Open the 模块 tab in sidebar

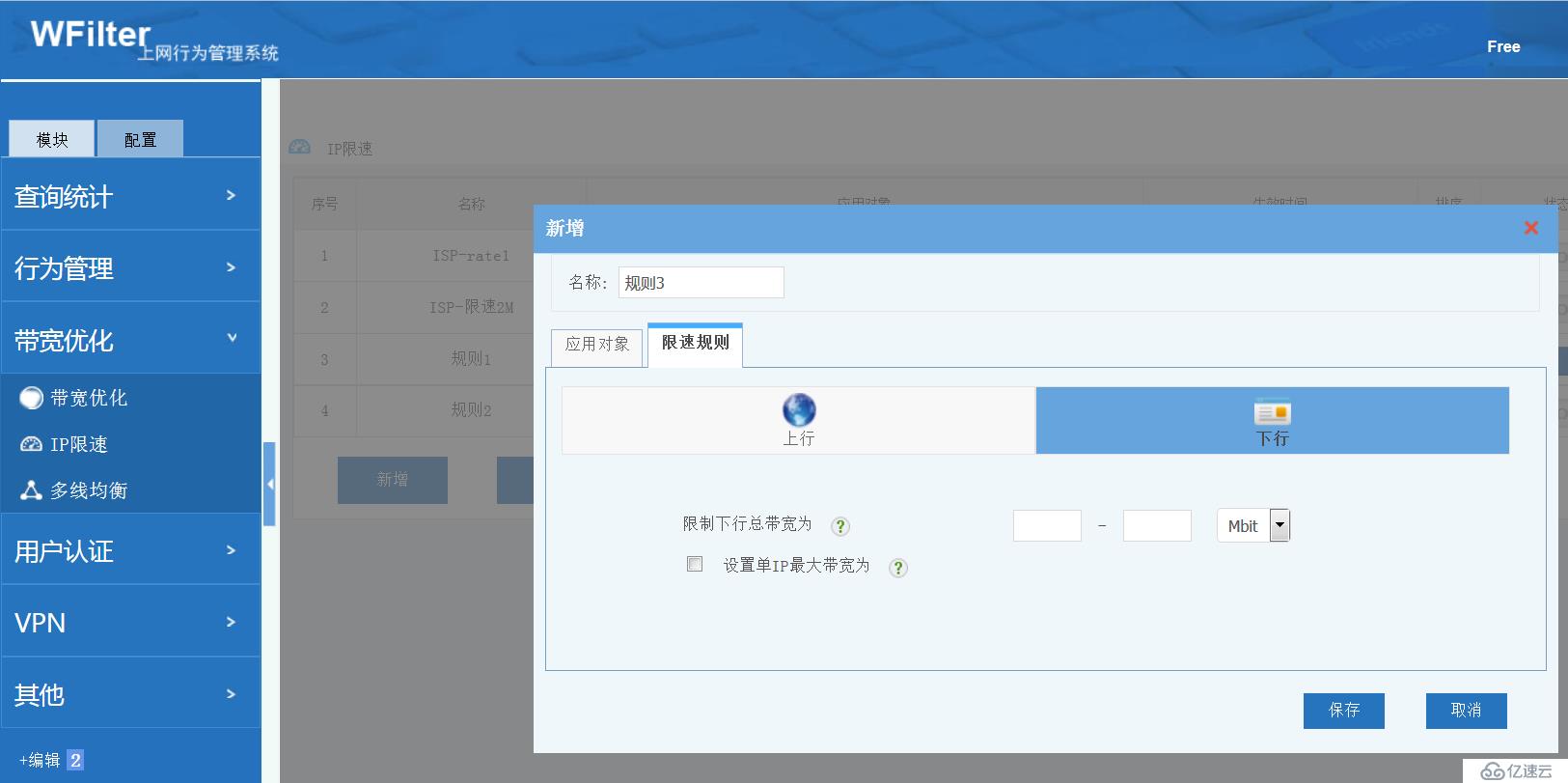click(x=52, y=139)
